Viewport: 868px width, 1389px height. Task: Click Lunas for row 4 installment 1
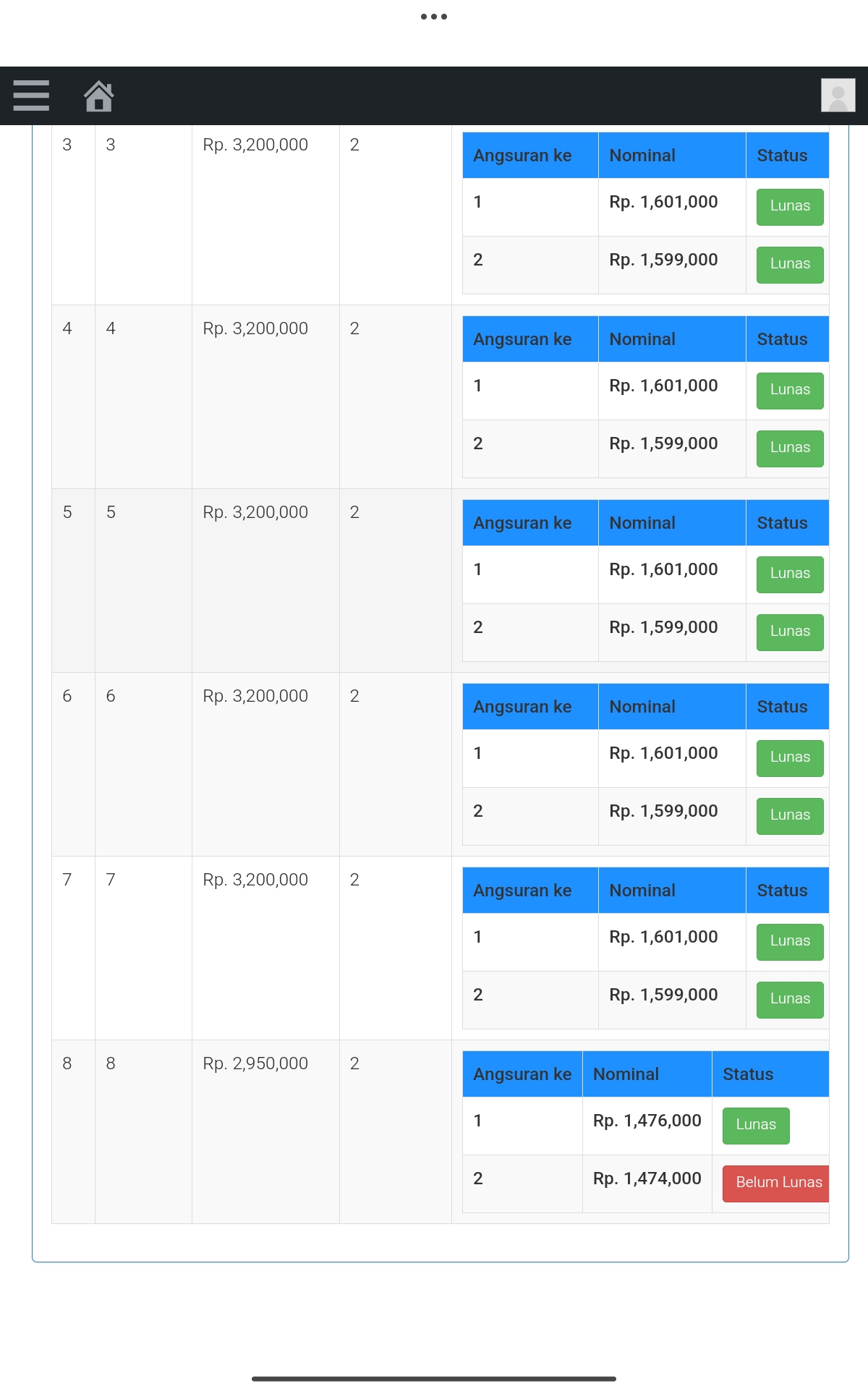pos(790,391)
